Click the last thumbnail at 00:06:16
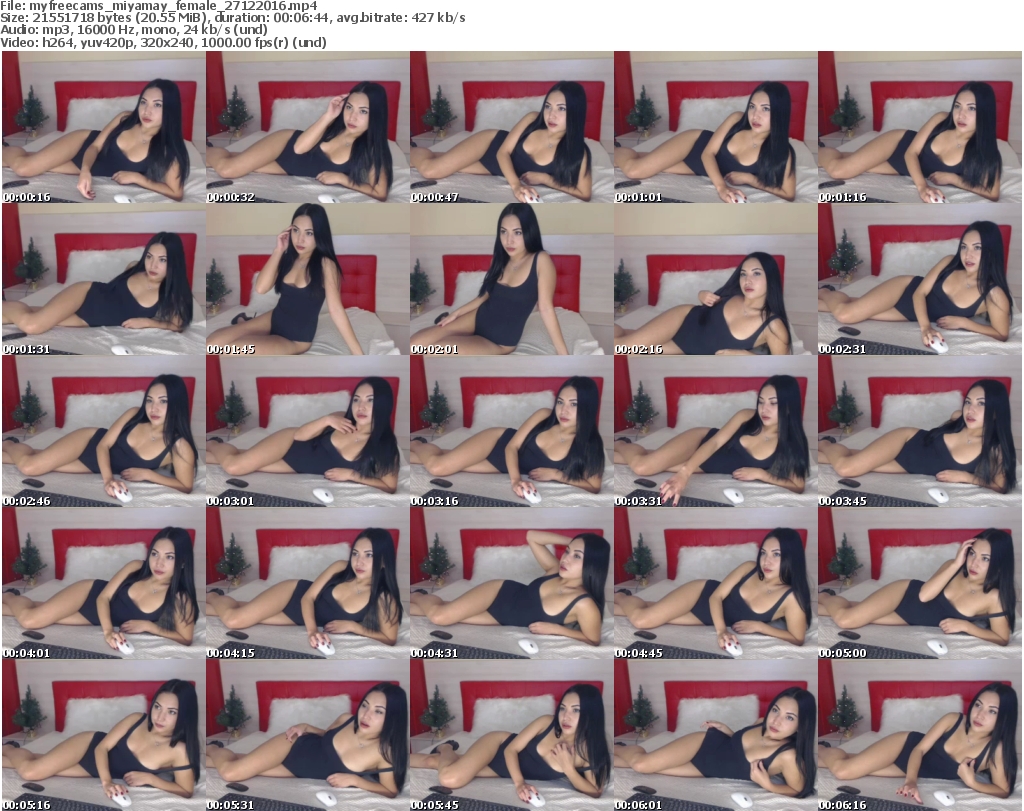Viewport: 1024px width, 811px height. coord(919,735)
